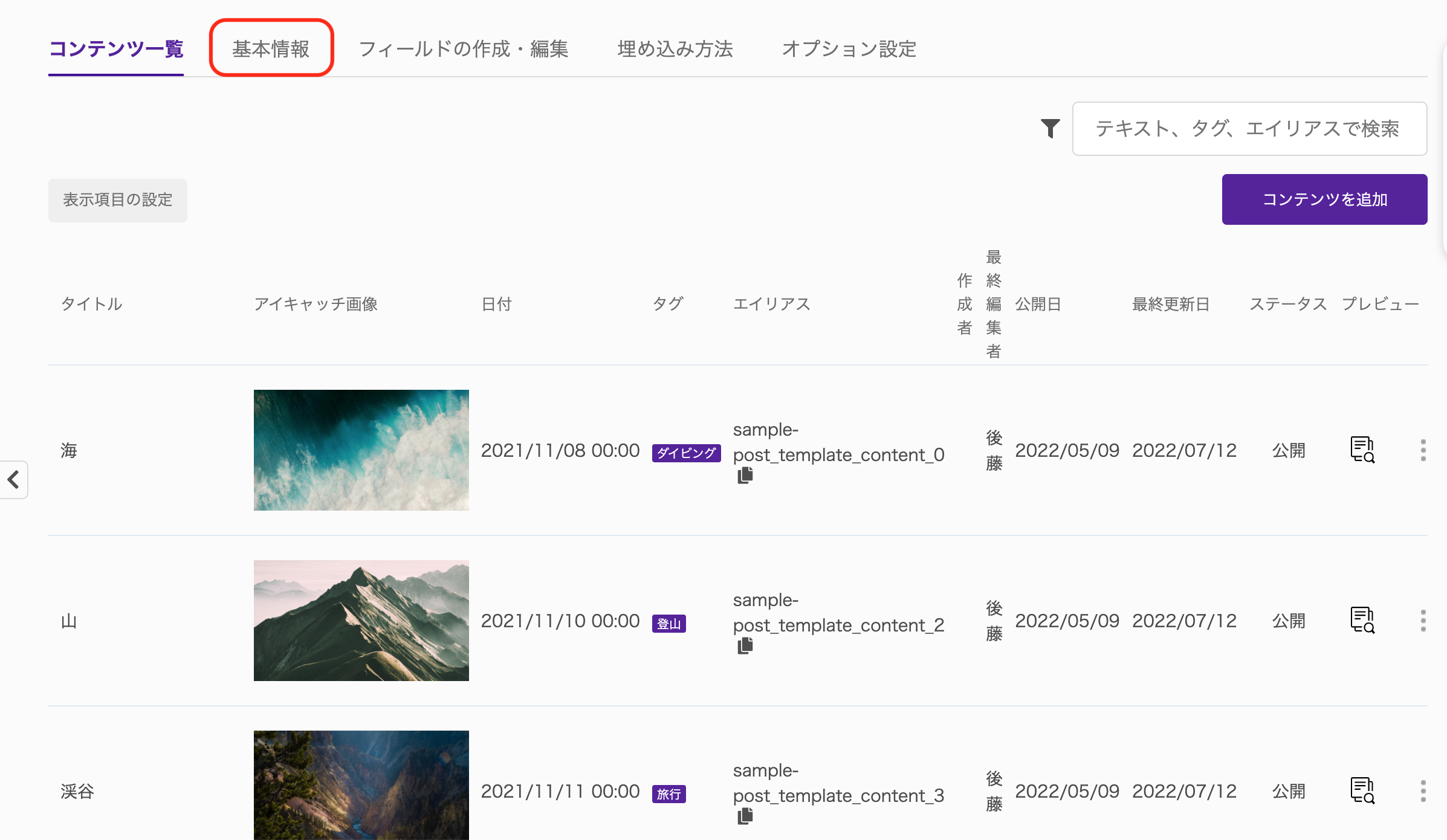
Task: Click the エイリアス column header
Action: click(x=772, y=304)
